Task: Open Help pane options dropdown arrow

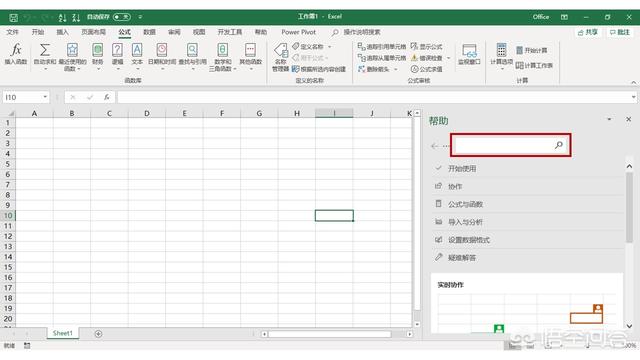Action: tap(609, 119)
